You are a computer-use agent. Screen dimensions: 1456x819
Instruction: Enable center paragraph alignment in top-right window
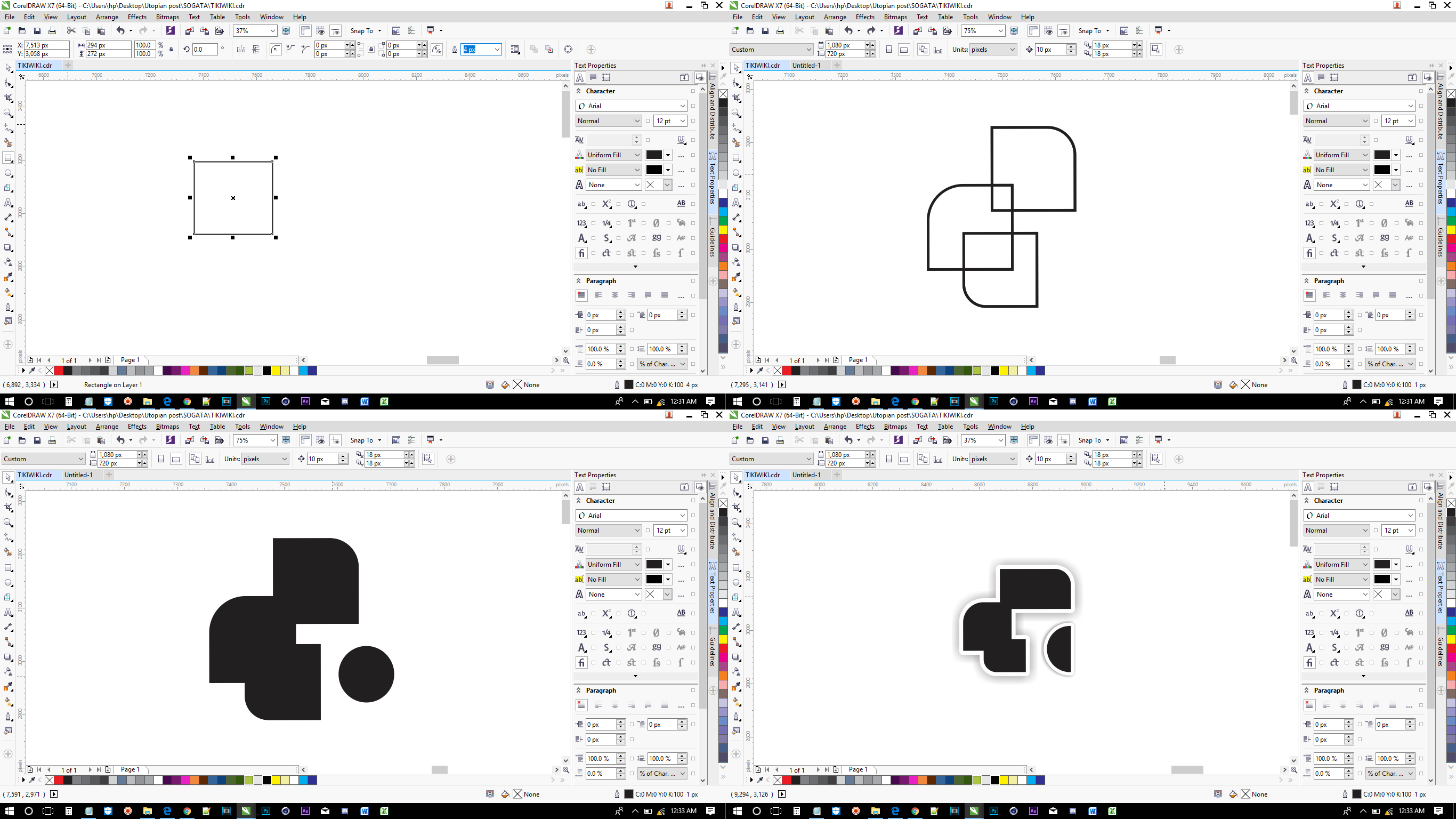[1343, 295]
